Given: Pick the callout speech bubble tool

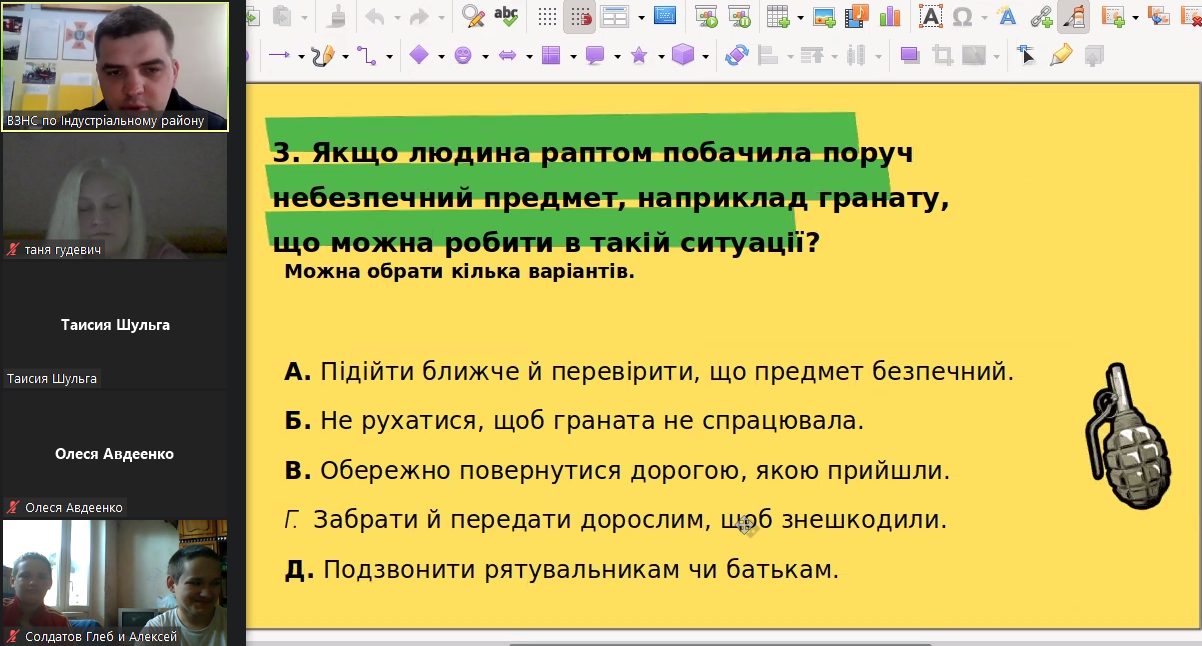Looking at the screenshot, I should (595, 55).
